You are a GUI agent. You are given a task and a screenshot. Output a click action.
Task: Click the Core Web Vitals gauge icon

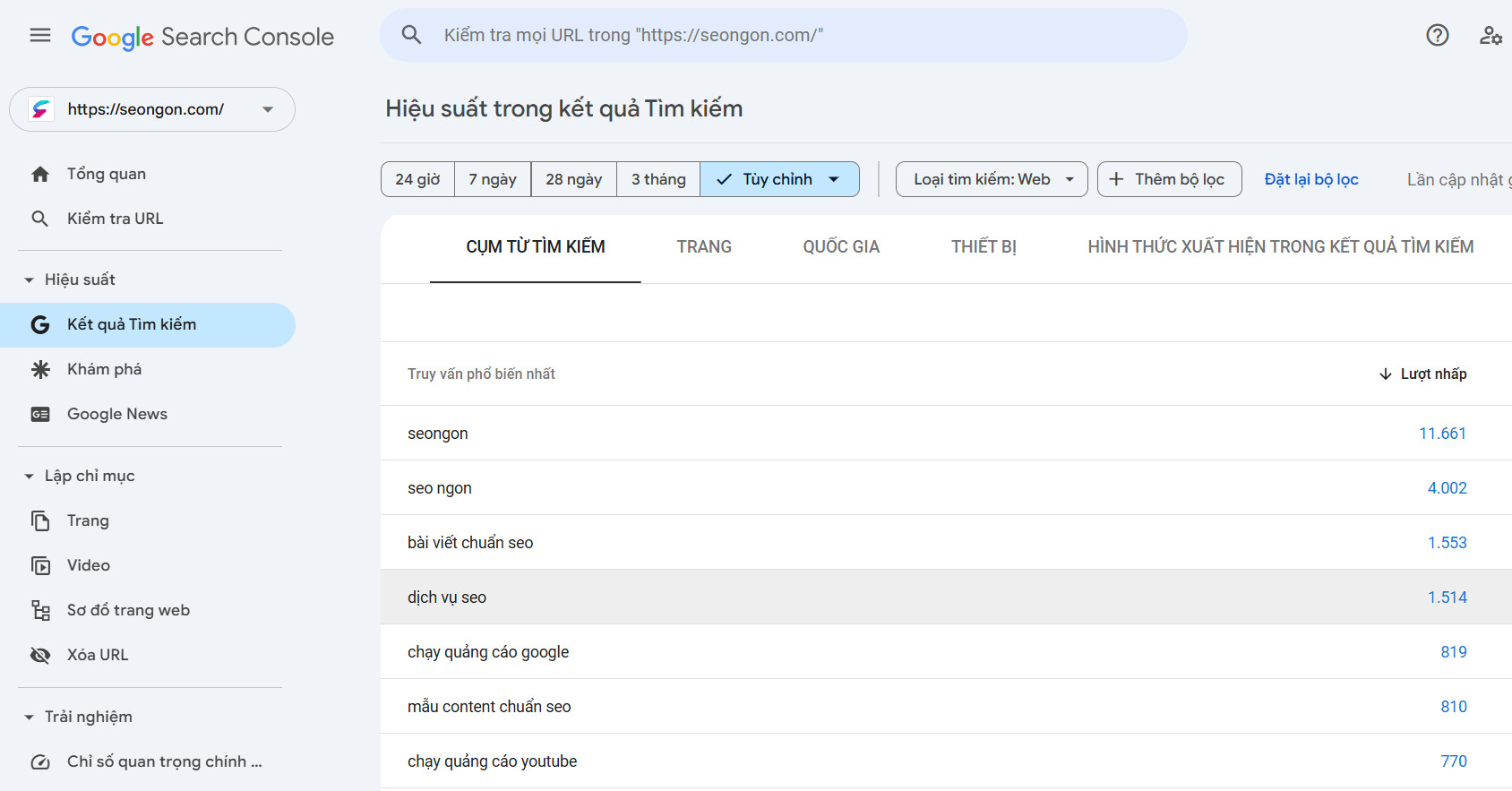tap(40, 761)
